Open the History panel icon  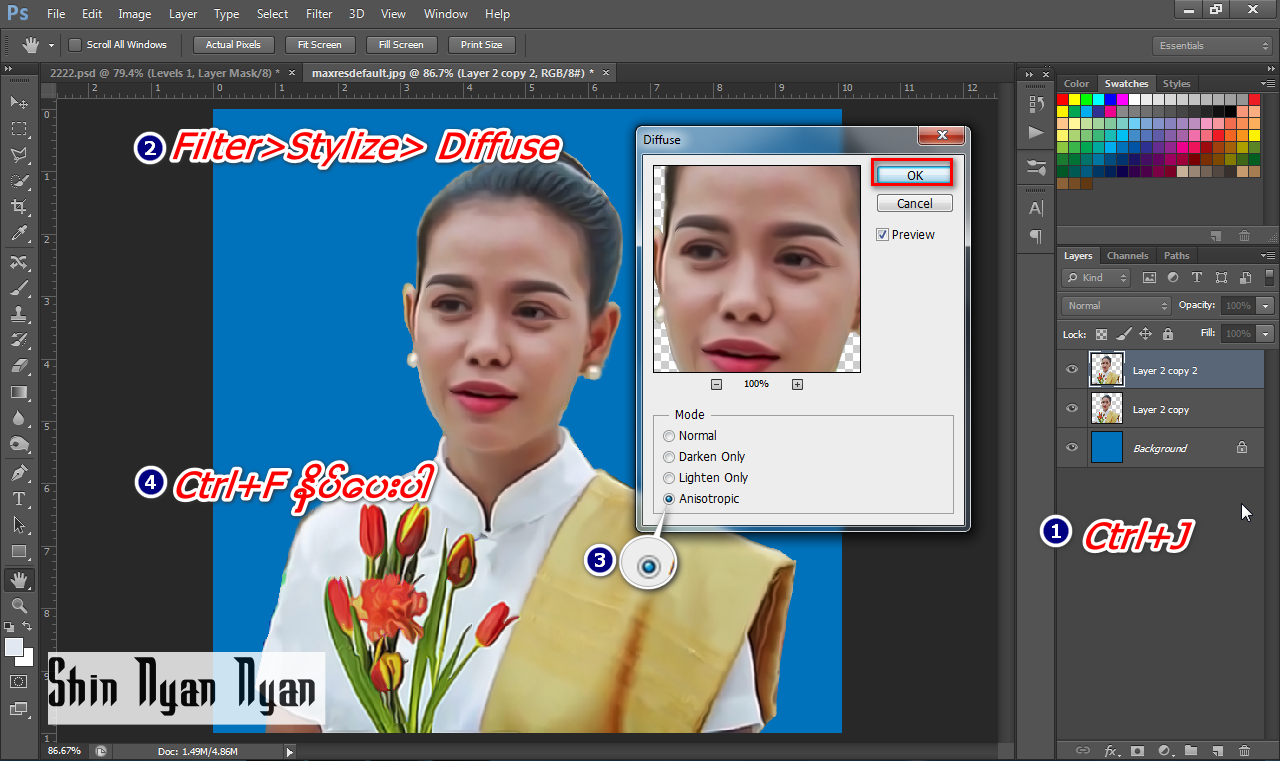click(1036, 103)
